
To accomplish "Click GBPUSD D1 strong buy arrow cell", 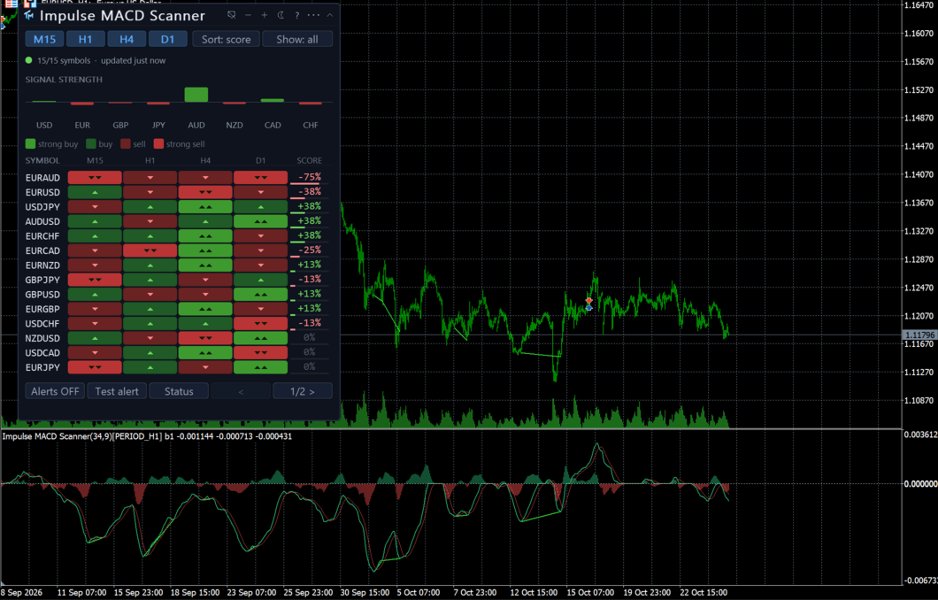I will (x=260, y=294).
